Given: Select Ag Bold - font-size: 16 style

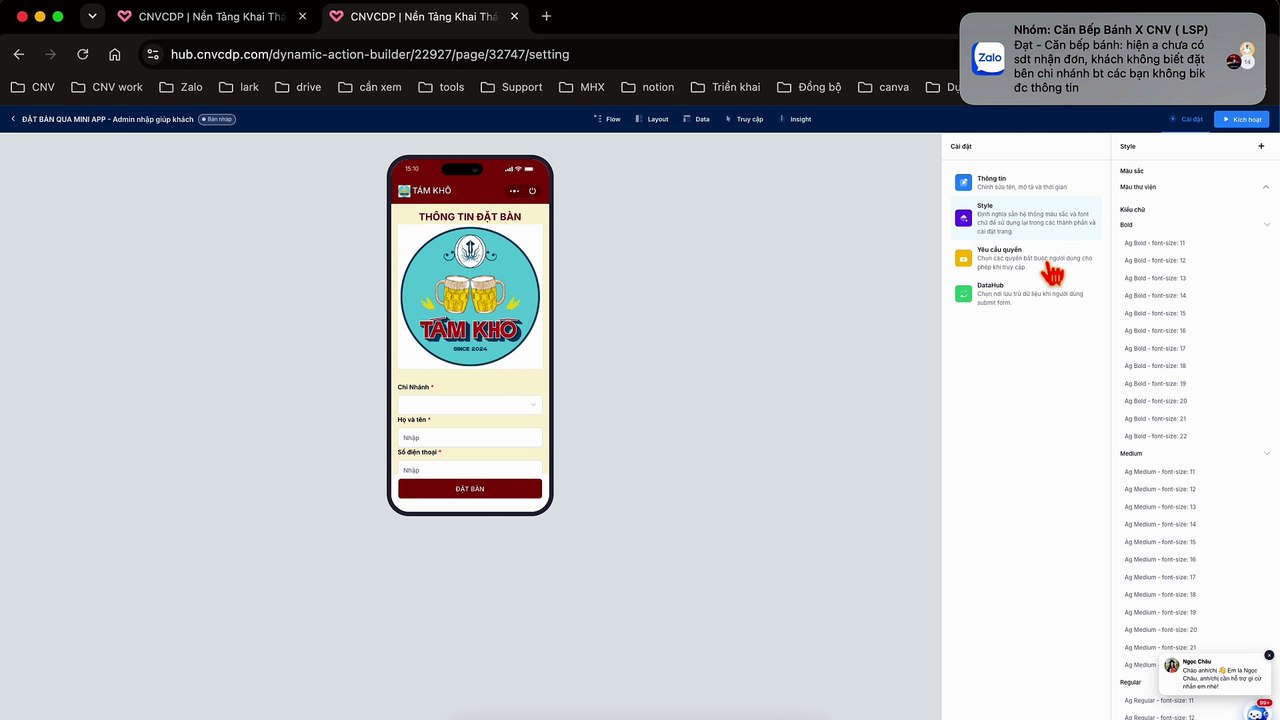Looking at the screenshot, I should [1155, 331].
